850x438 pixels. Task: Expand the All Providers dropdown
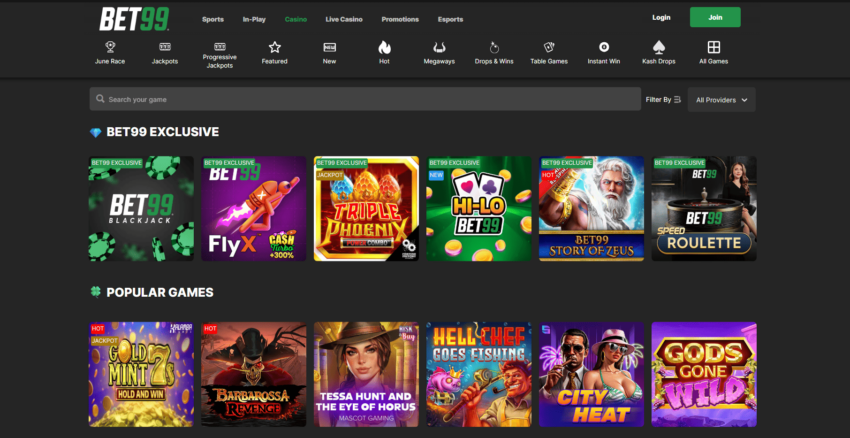coord(722,100)
